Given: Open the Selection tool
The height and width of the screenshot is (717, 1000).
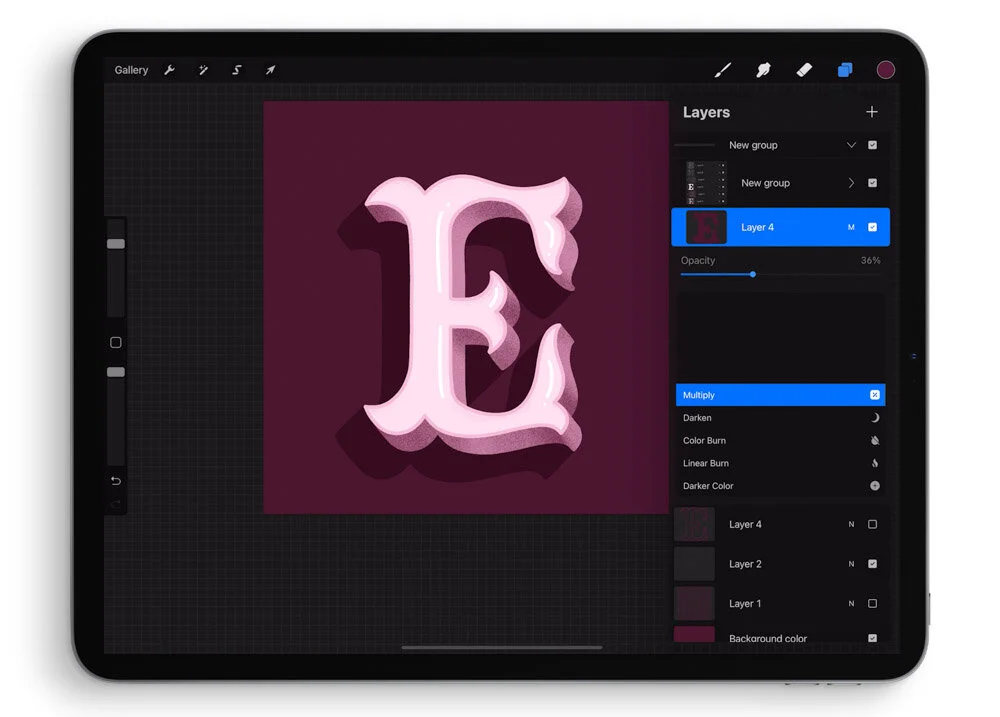Looking at the screenshot, I should [236, 70].
